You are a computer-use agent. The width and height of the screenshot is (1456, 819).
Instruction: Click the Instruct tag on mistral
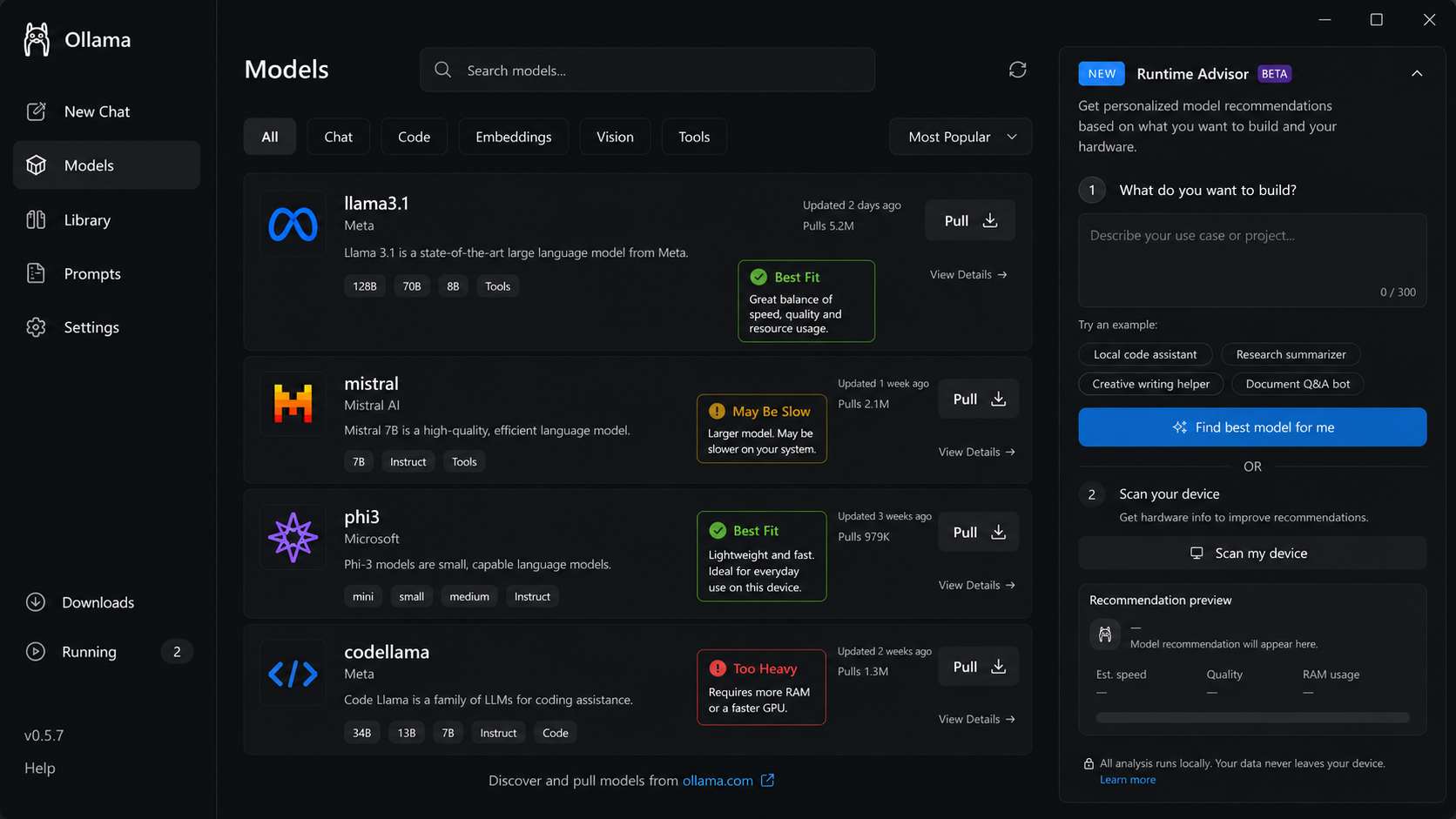coord(408,462)
